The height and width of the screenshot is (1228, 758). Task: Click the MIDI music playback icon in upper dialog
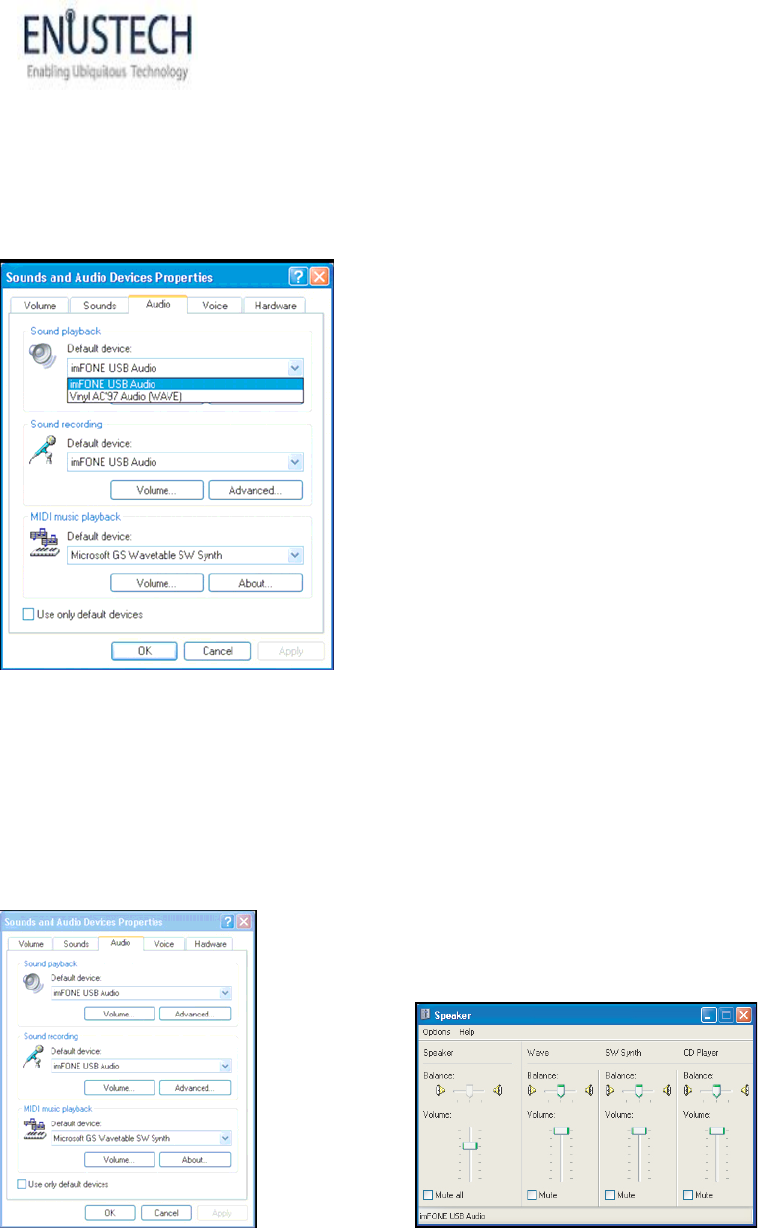point(43,544)
